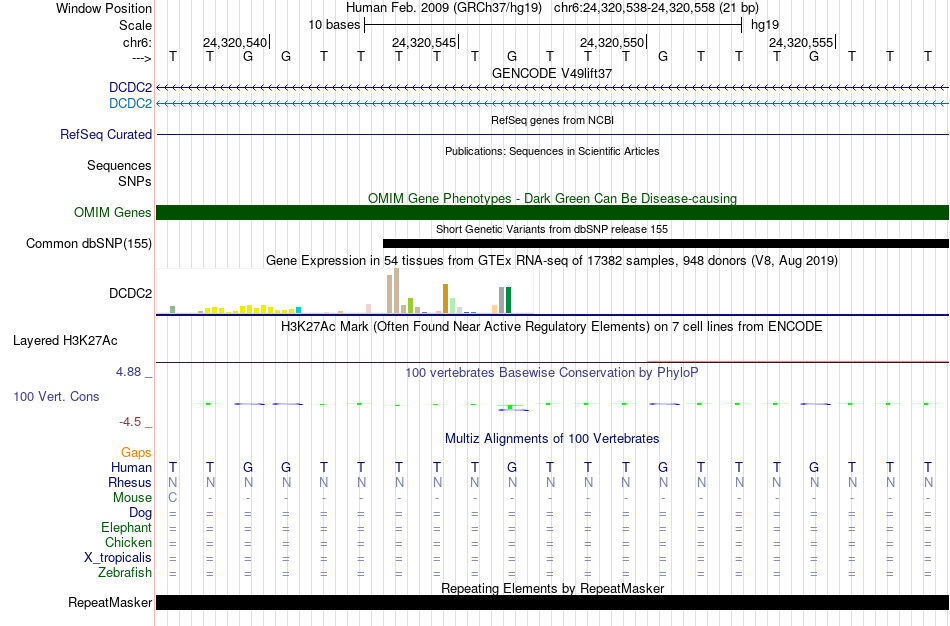
Task: Open the dark blue DCDC2 GENCODE transcript label
Action: (x=130, y=87)
